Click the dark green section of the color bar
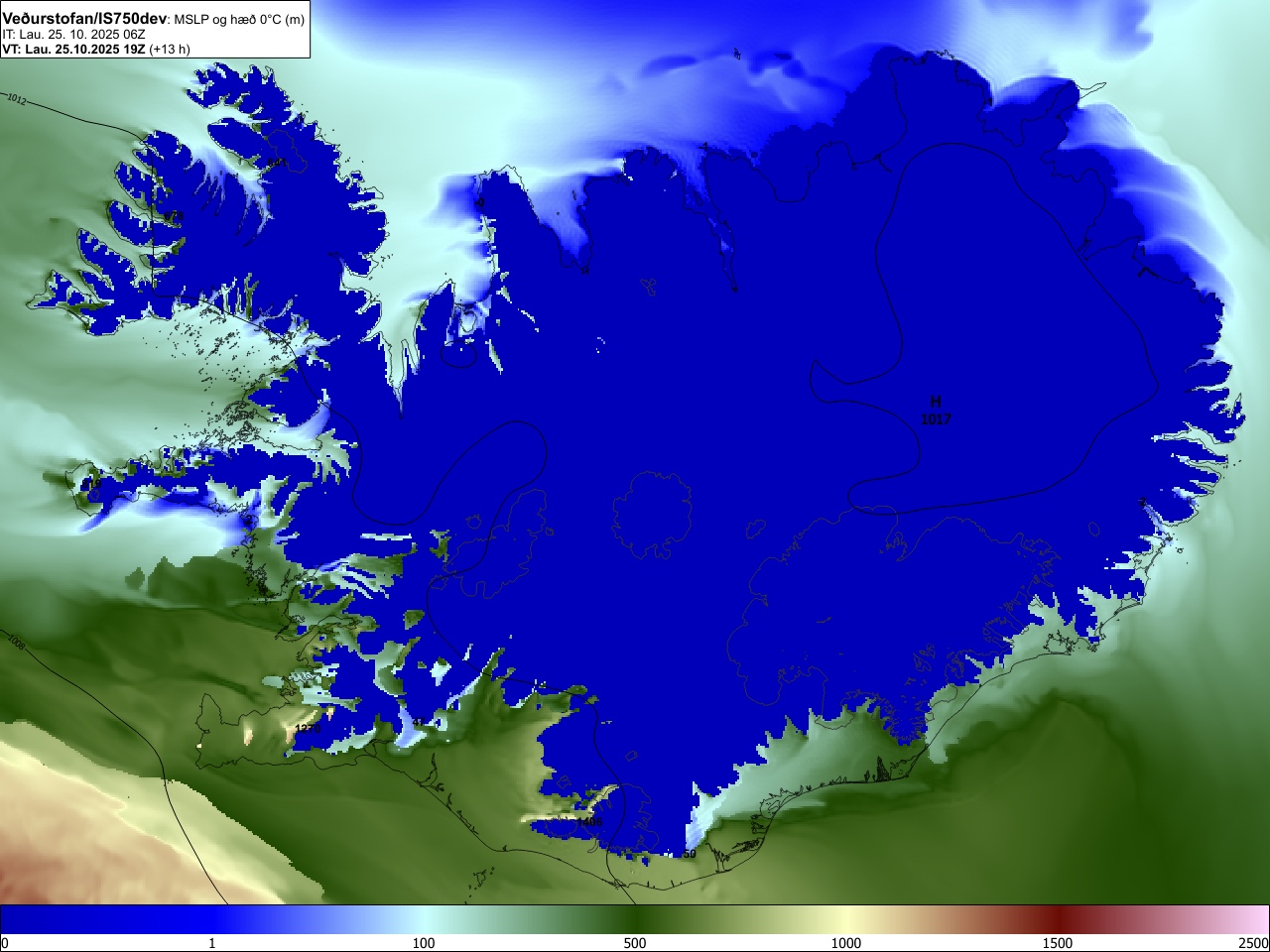This screenshot has width=1270, height=952. click(x=635, y=920)
